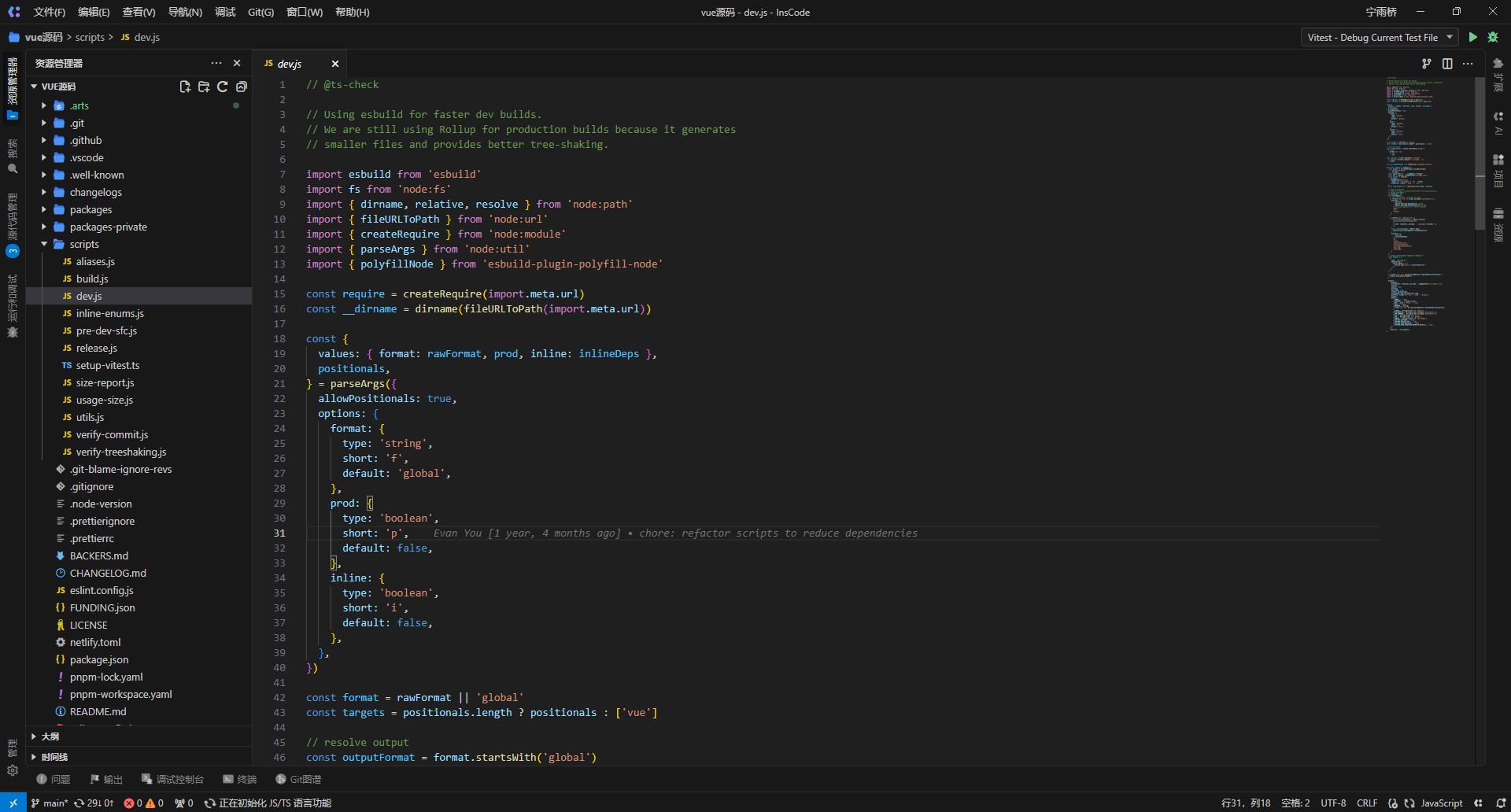
Task: Open the Git(G) menu
Action: click(260, 12)
